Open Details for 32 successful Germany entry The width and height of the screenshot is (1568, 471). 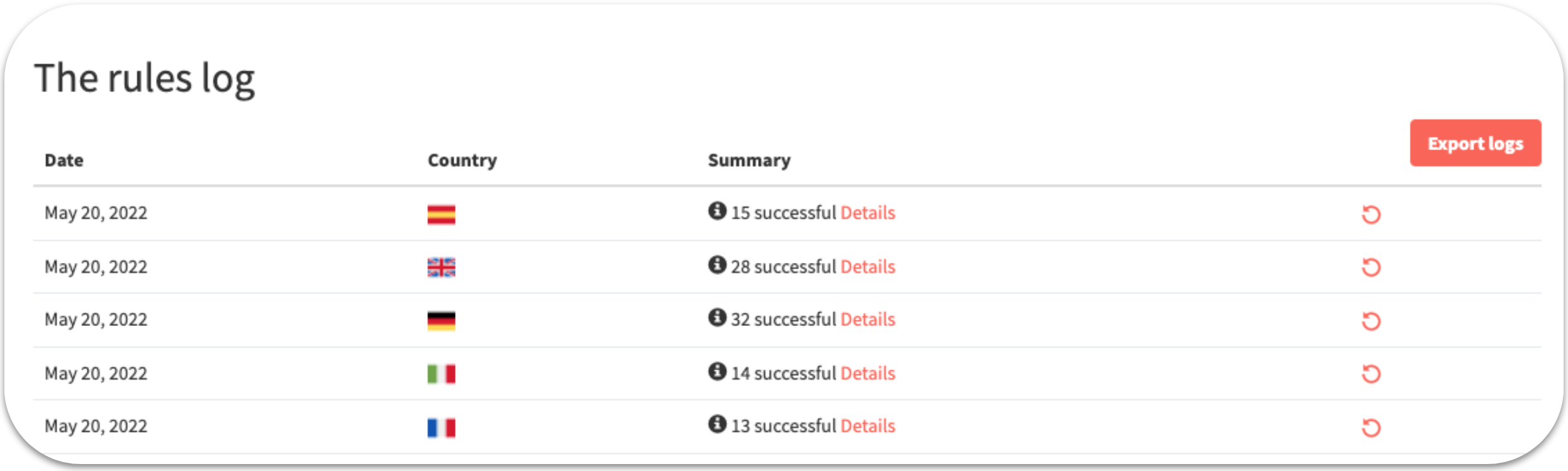tap(868, 320)
